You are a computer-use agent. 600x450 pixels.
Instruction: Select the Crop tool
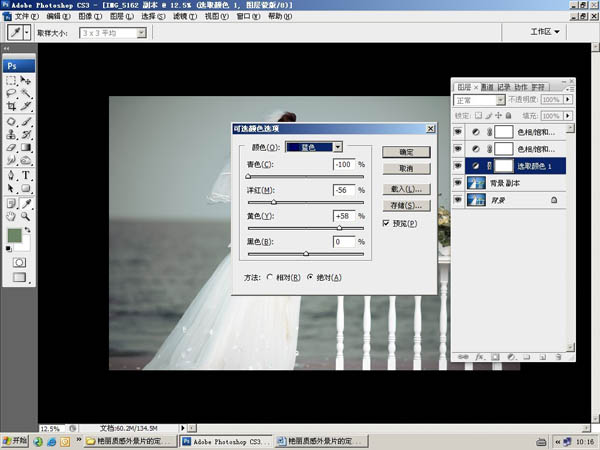pos(11,106)
